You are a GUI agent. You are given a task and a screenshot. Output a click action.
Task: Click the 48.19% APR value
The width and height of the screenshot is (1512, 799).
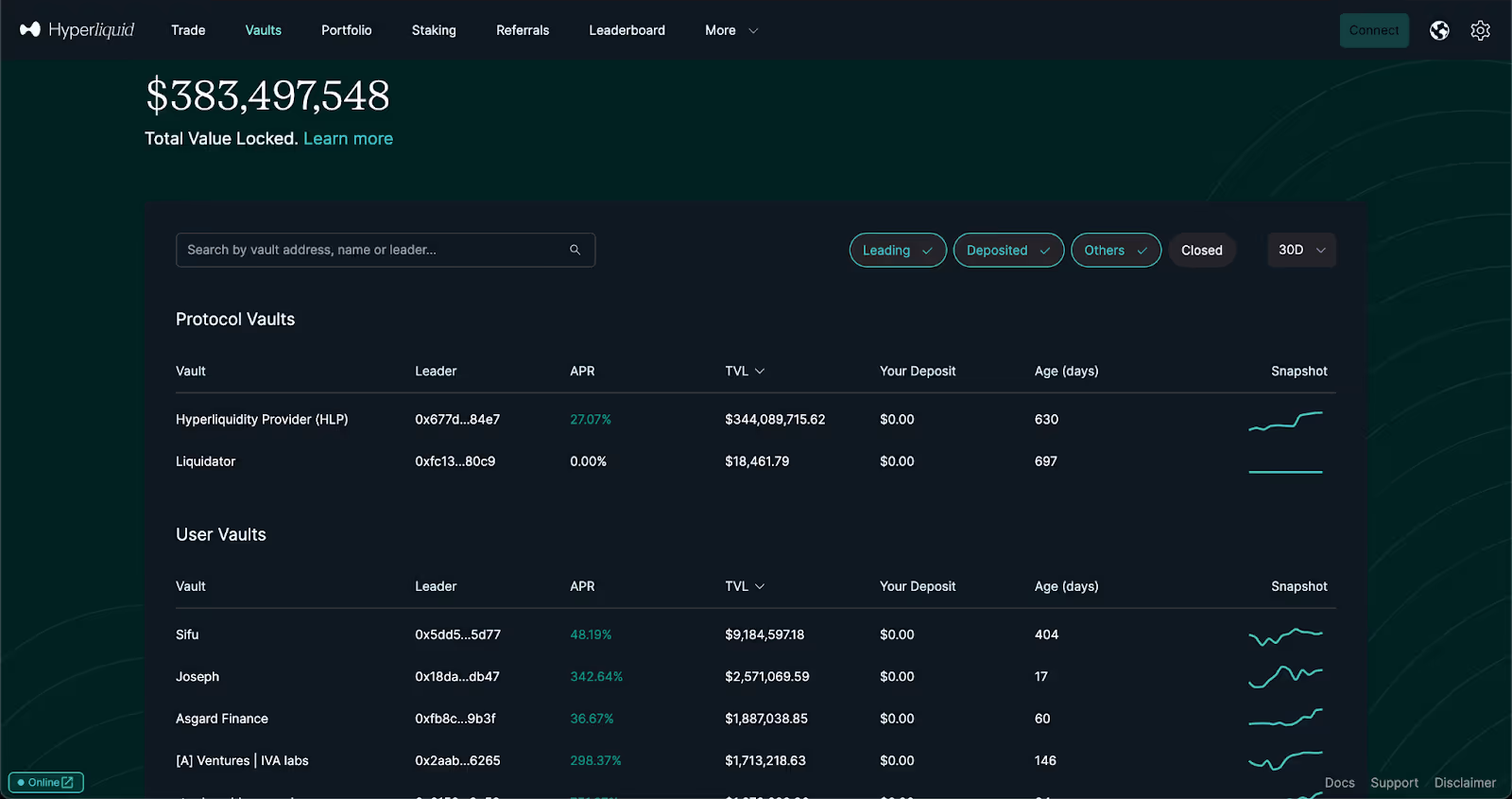coord(591,634)
